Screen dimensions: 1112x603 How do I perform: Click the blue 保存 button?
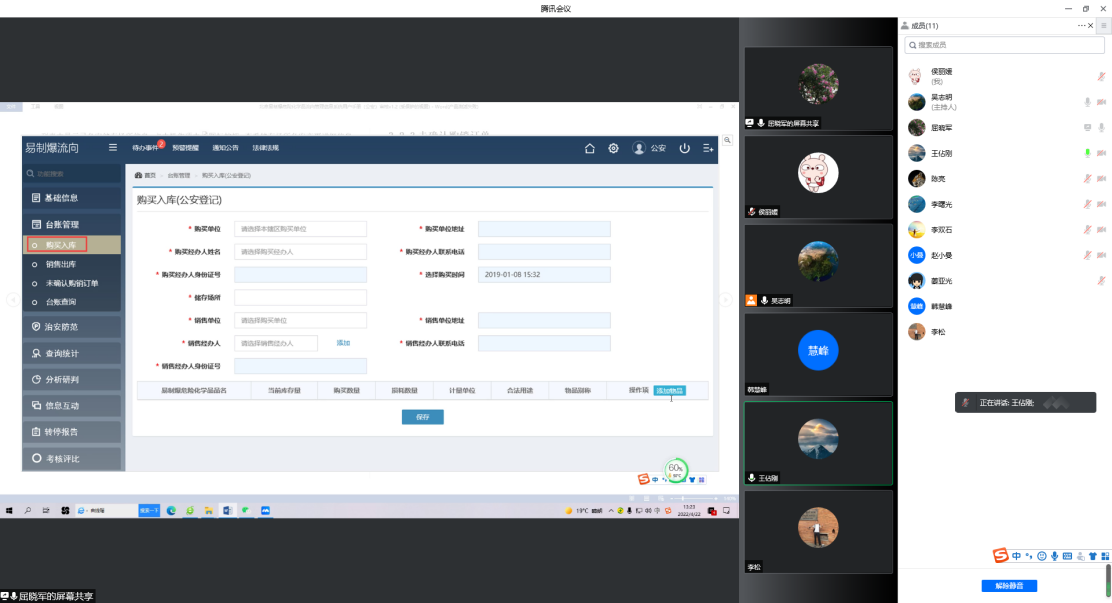[422, 417]
